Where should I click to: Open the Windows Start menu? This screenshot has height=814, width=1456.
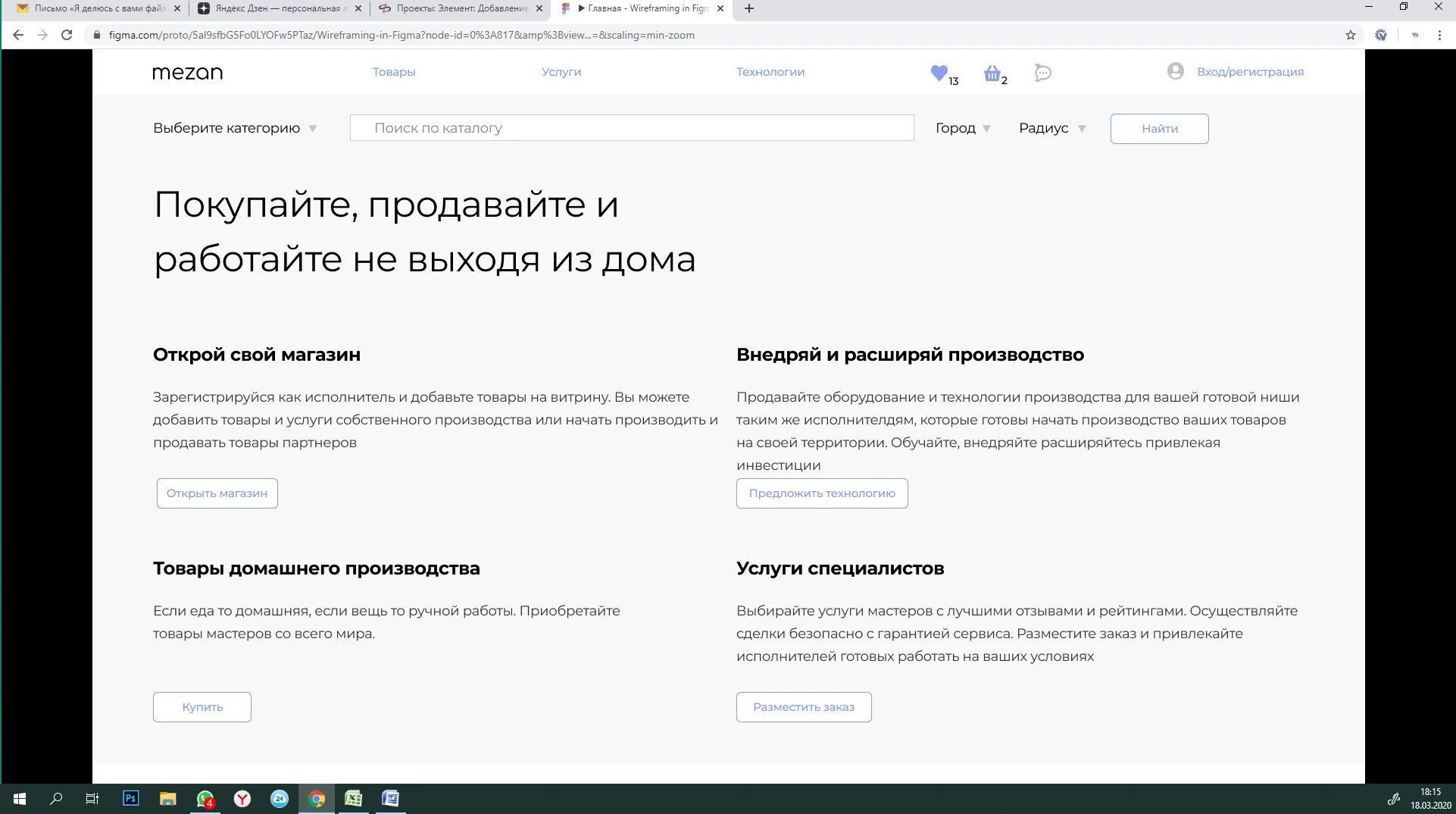point(20,799)
